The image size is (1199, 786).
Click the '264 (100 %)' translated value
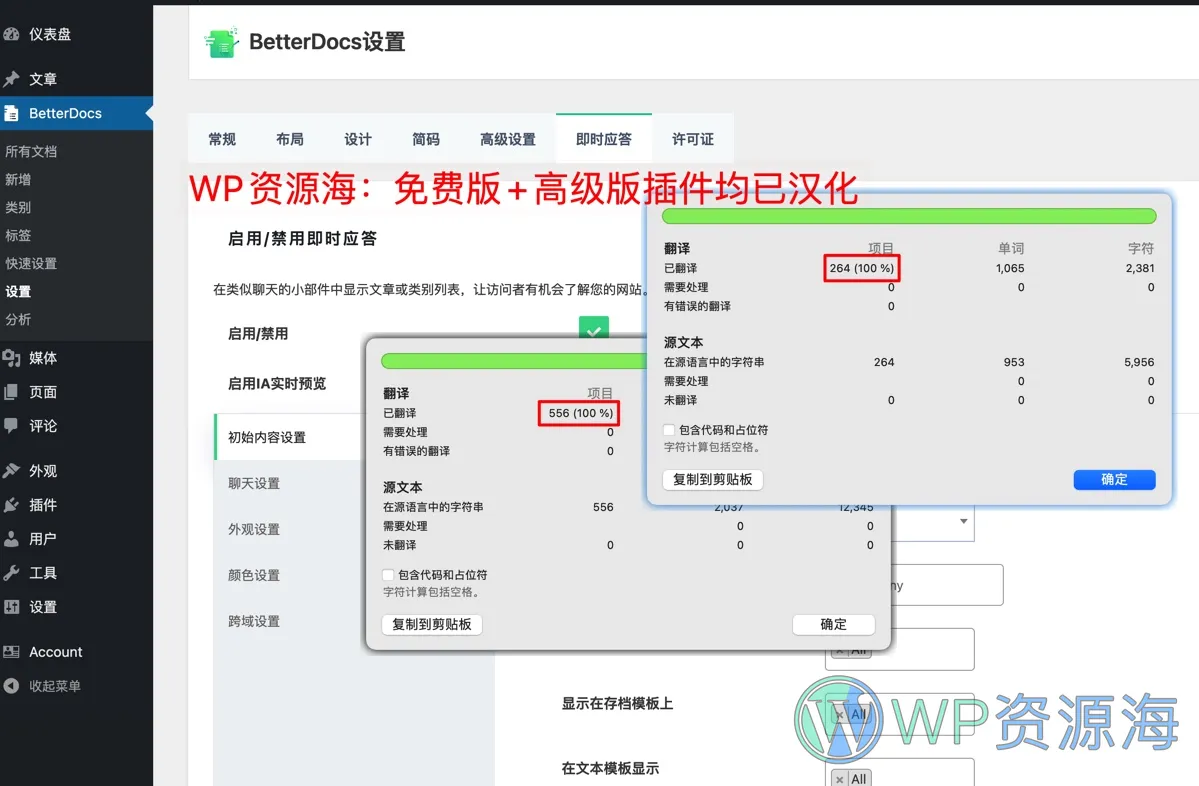click(862, 268)
